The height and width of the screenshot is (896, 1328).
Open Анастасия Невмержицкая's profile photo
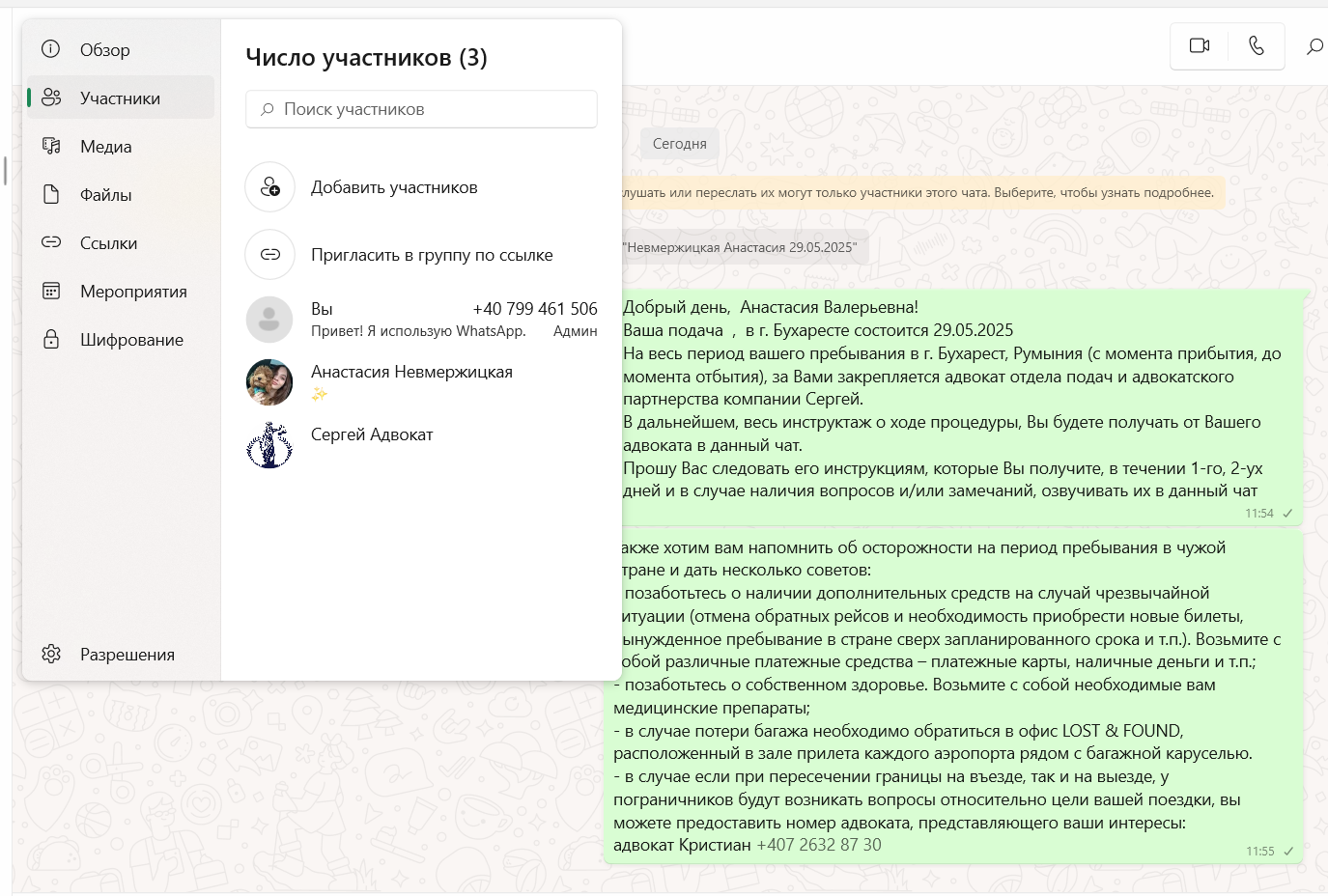(269, 382)
